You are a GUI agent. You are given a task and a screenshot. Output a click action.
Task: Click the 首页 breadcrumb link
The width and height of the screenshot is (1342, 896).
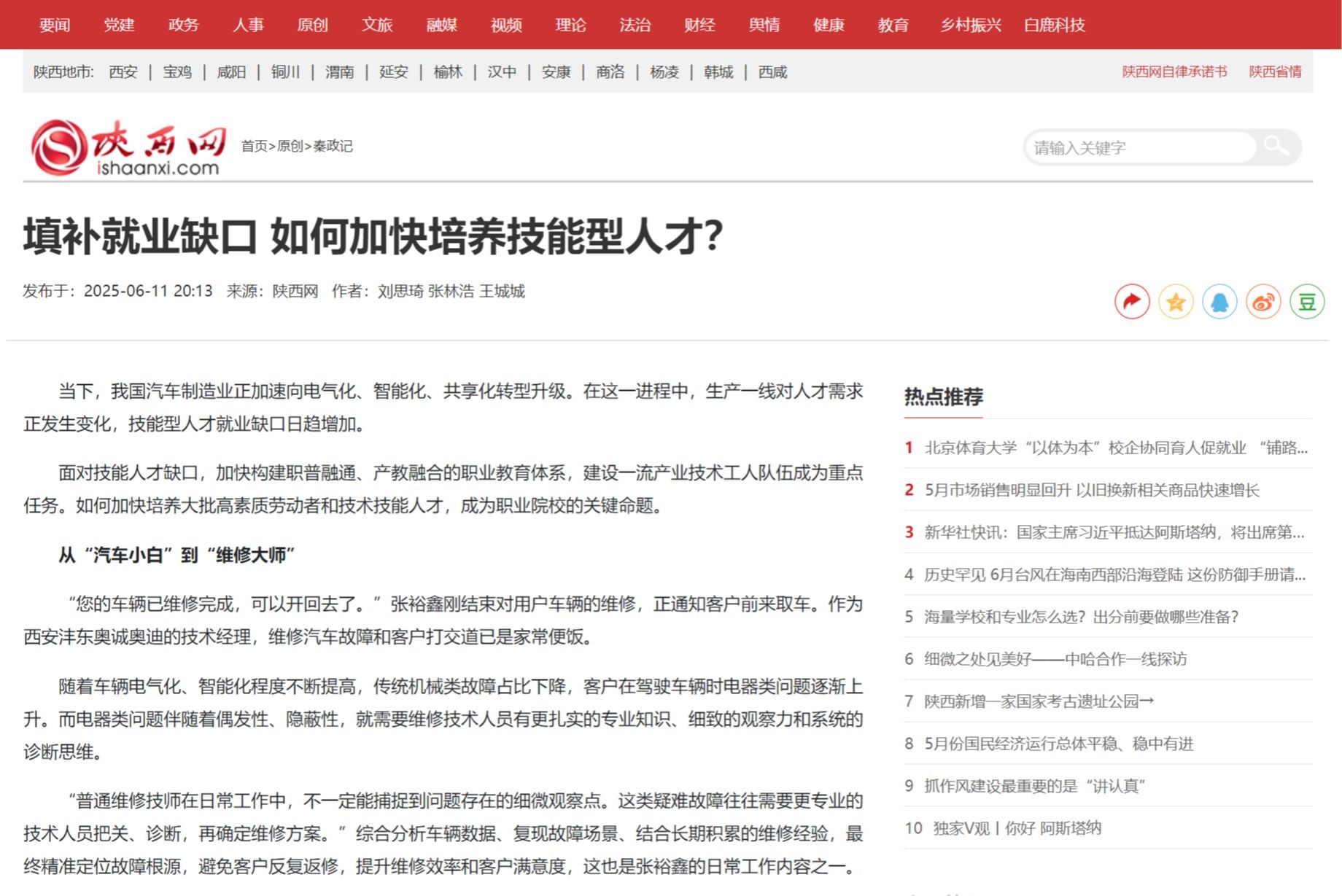pyautogui.click(x=255, y=146)
